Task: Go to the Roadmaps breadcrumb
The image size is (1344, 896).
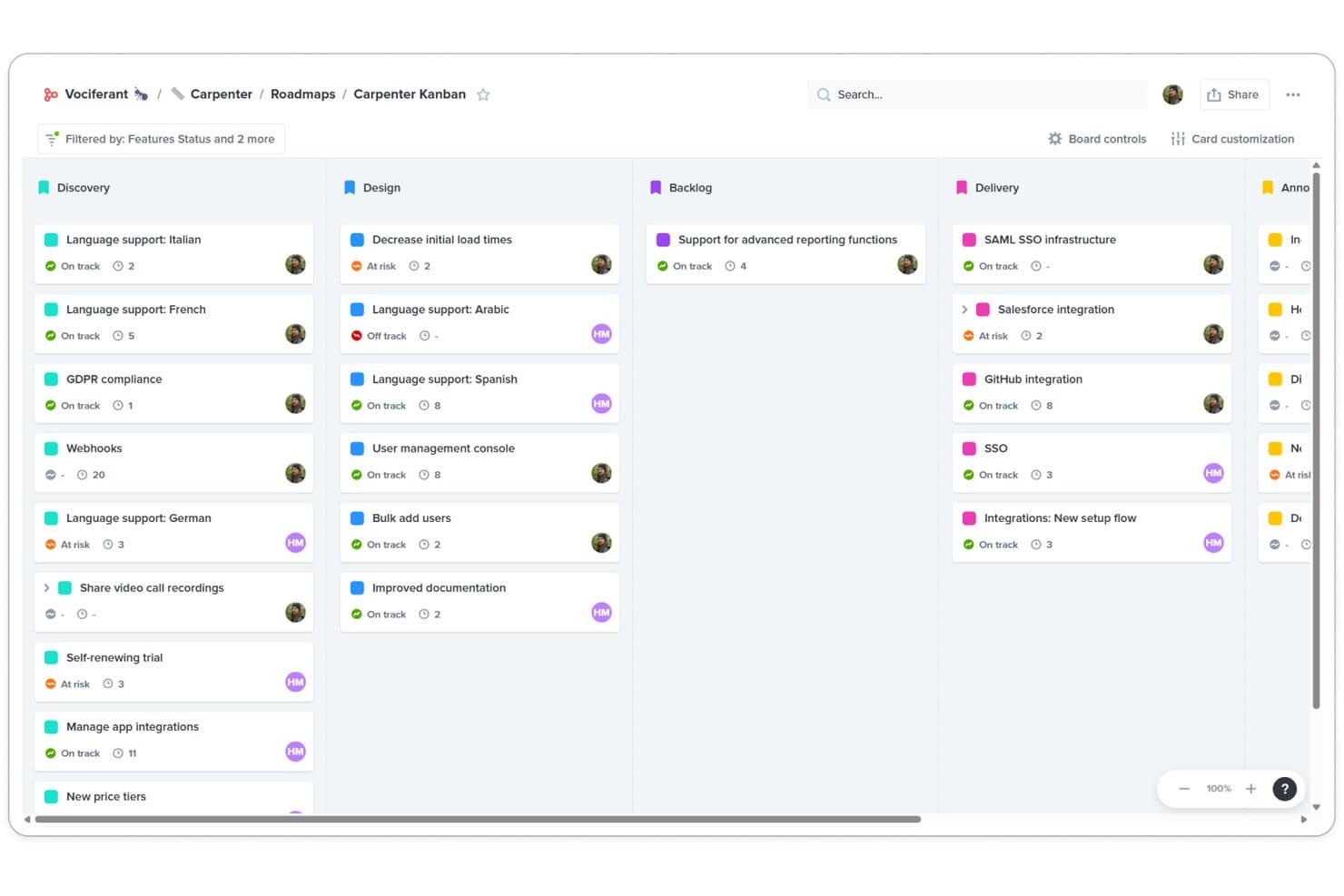Action: click(x=302, y=94)
